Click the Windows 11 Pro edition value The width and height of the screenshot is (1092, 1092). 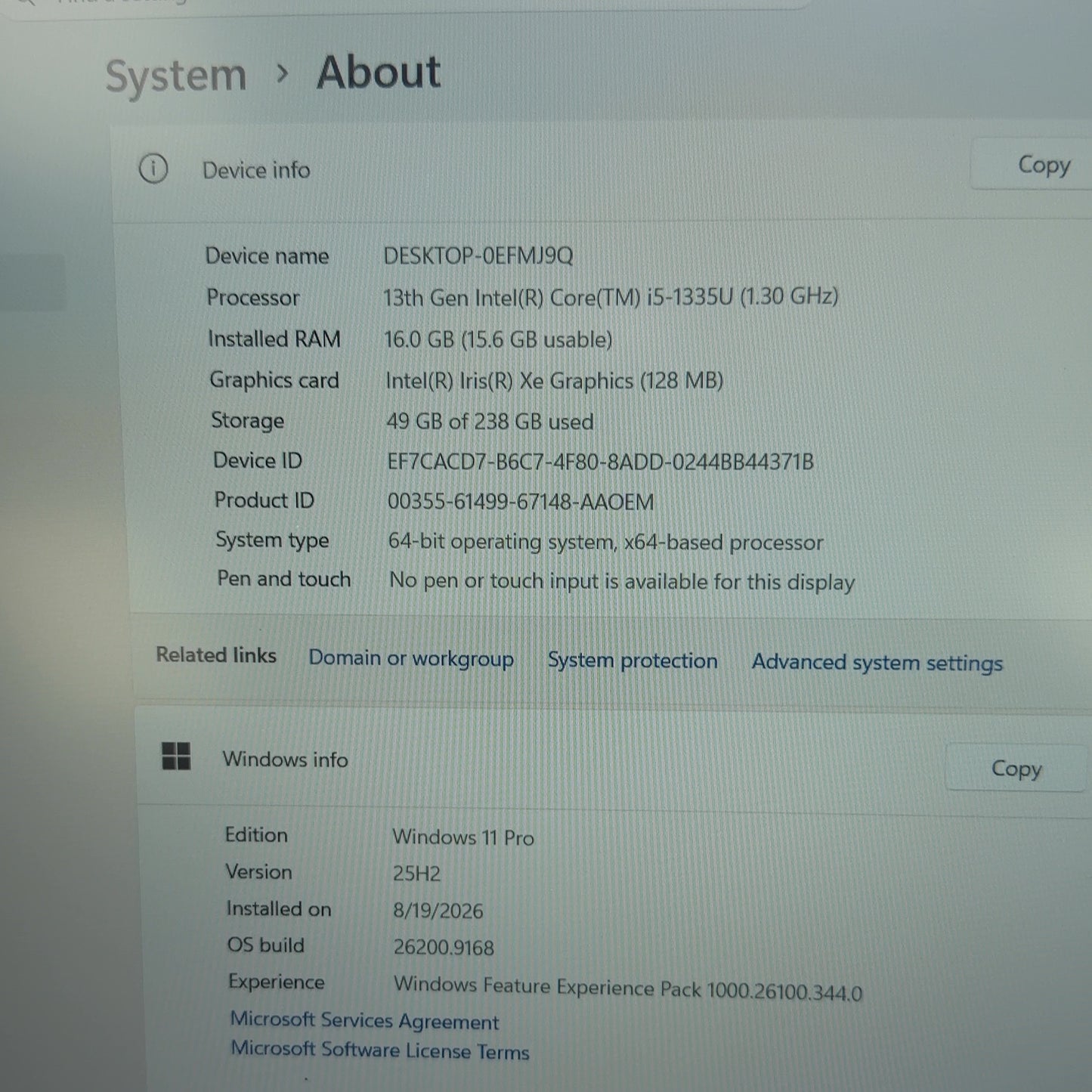[463, 837]
